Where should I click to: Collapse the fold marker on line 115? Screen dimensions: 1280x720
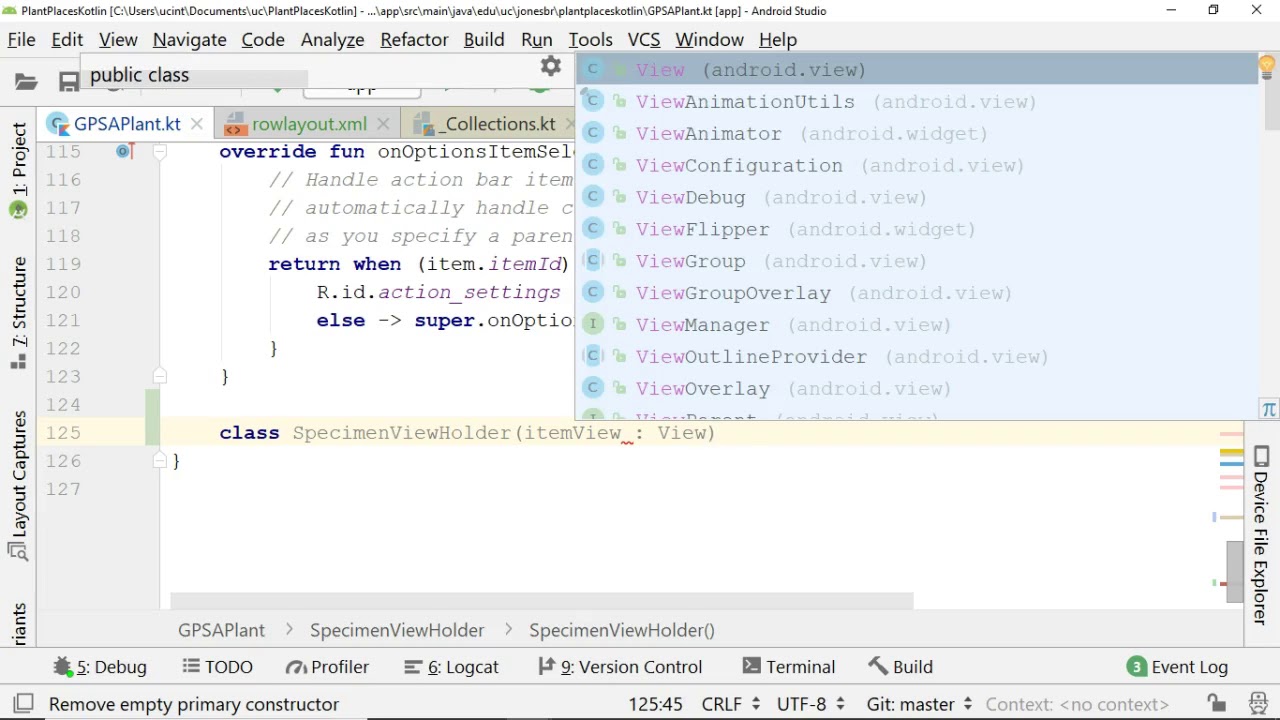[x=158, y=152]
